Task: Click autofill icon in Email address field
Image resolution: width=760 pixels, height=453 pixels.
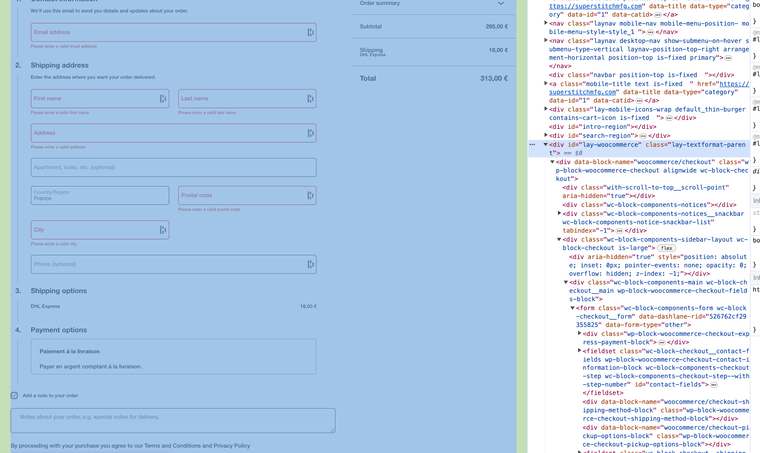Action: click(310, 33)
